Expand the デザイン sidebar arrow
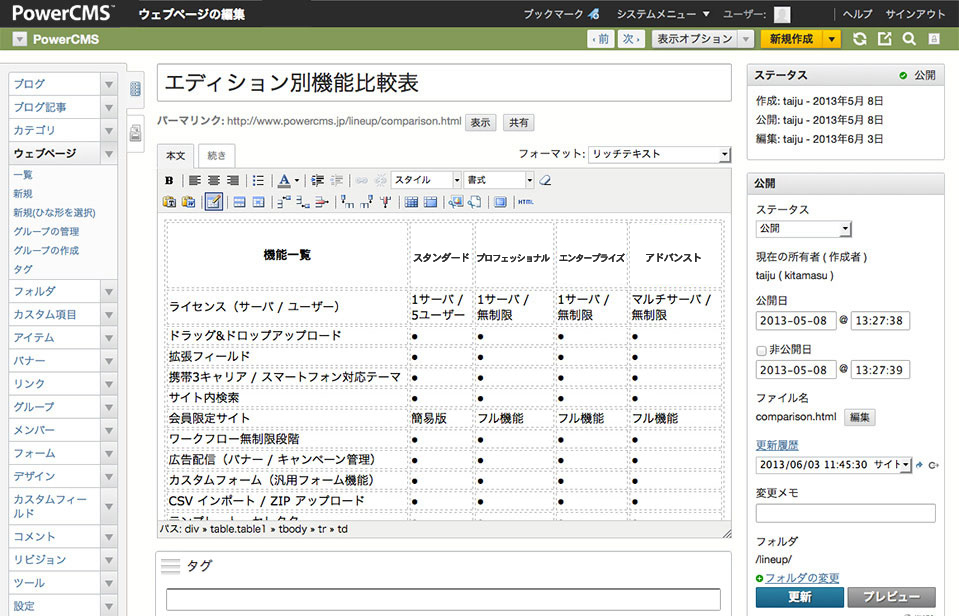Image resolution: width=959 pixels, height=616 pixels. (x=109, y=477)
